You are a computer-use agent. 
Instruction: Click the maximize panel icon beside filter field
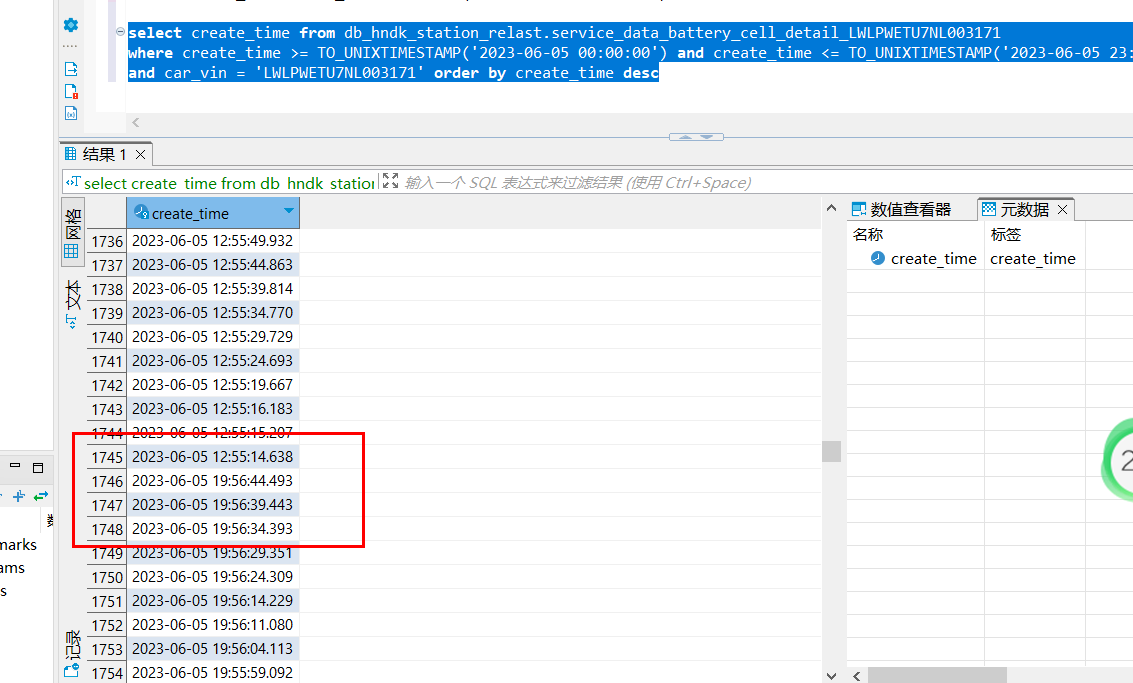[x=389, y=182]
